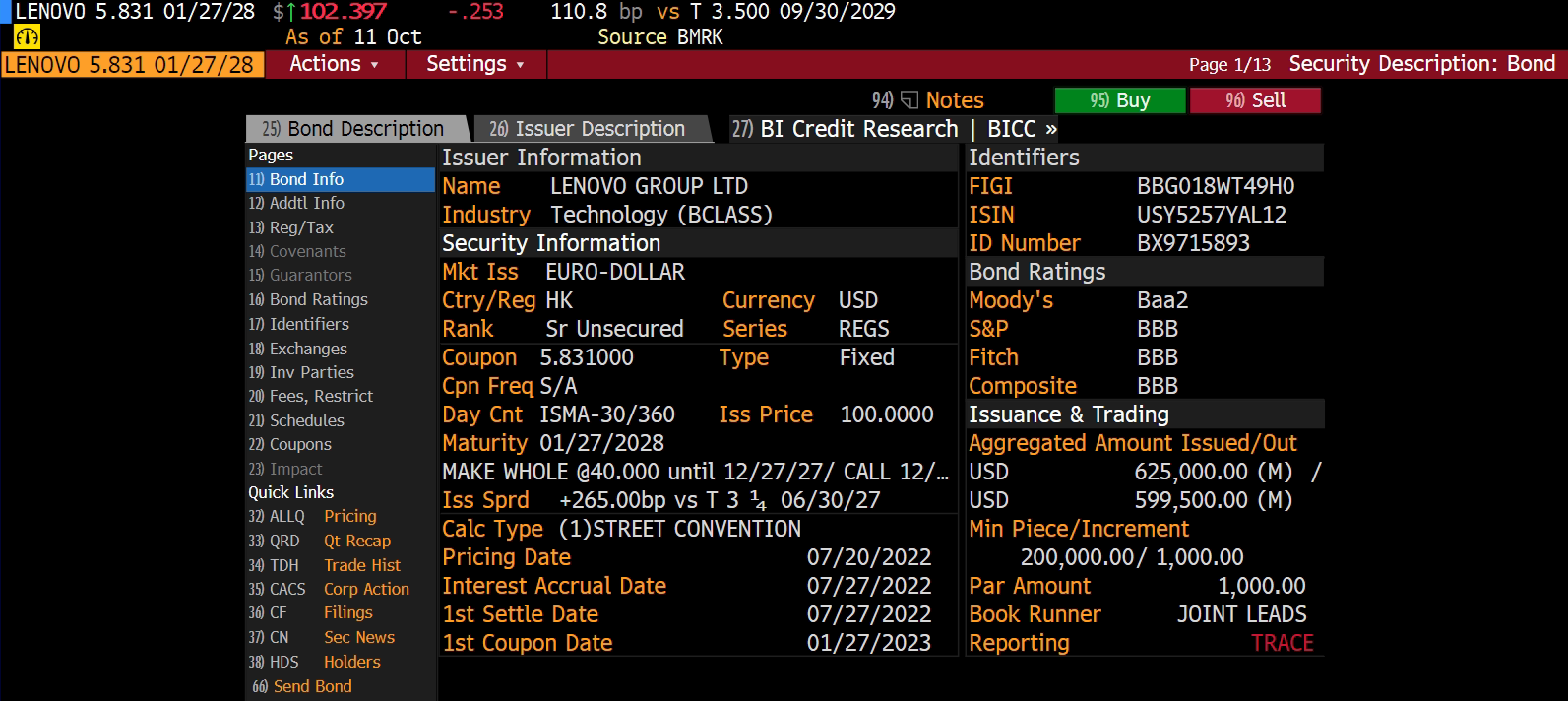1568x701 pixels.
Task: Click the Pricing Date 07/20/2022
Action: [x=869, y=557]
